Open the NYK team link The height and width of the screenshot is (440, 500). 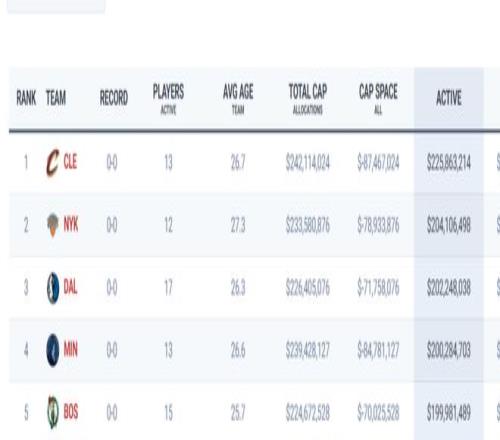coord(71,225)
